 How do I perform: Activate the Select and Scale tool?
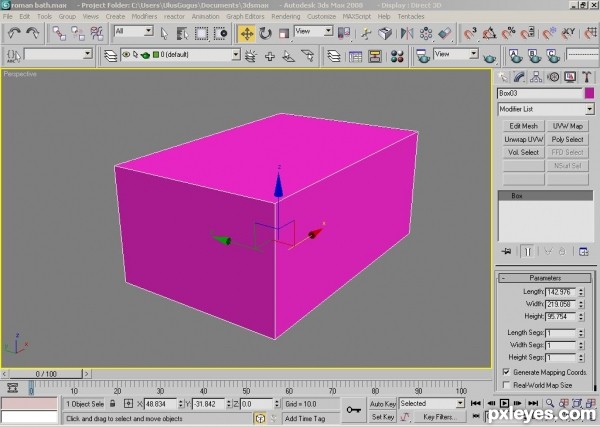coord(284,33)
